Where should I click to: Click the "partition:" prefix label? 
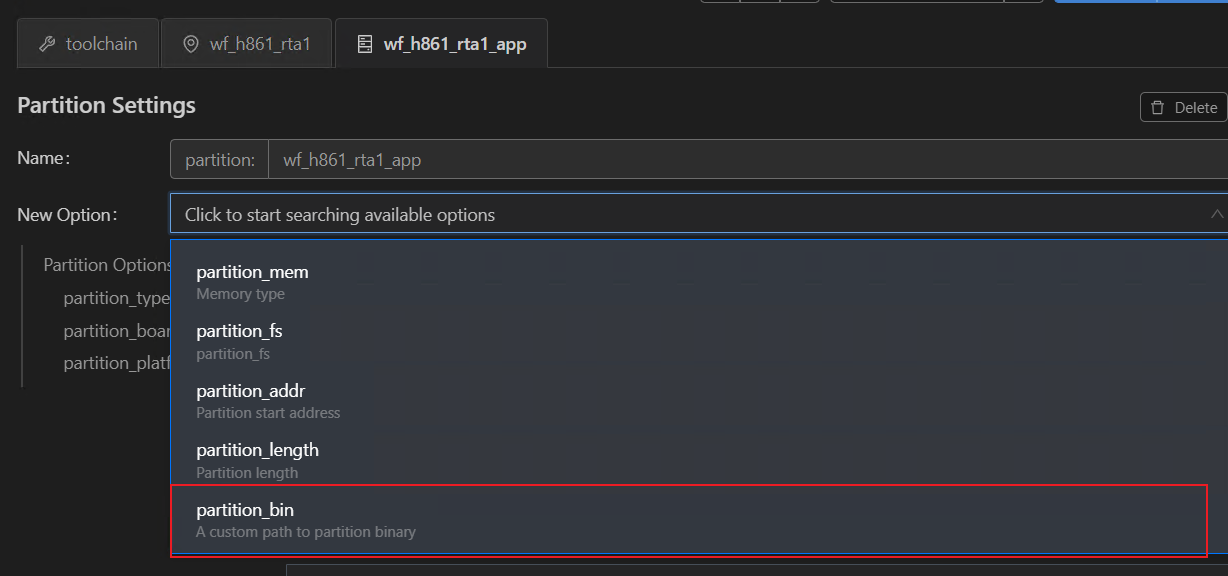pos(220,160)
